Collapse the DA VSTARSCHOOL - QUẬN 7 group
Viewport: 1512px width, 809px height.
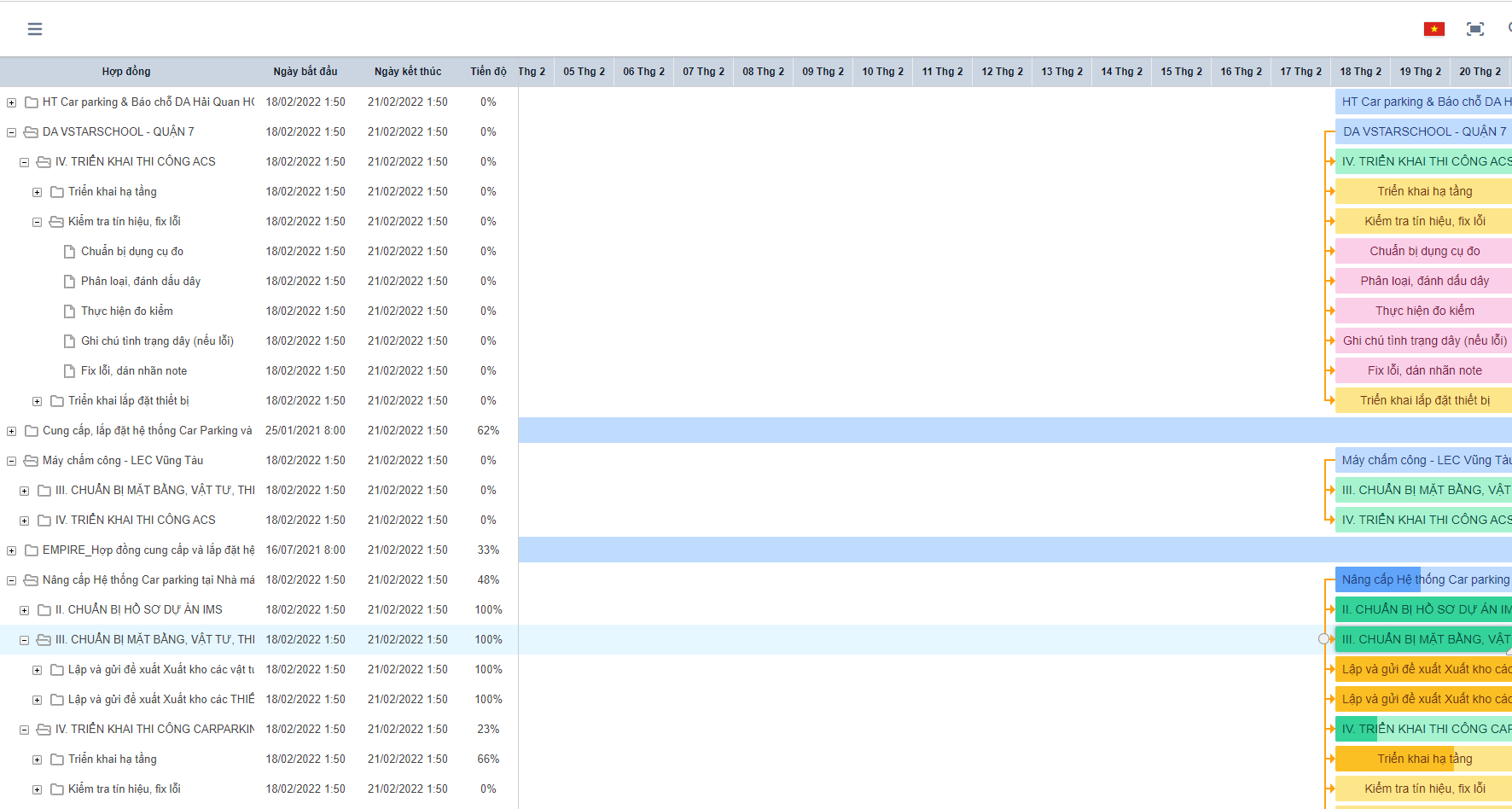click(12, 132)
